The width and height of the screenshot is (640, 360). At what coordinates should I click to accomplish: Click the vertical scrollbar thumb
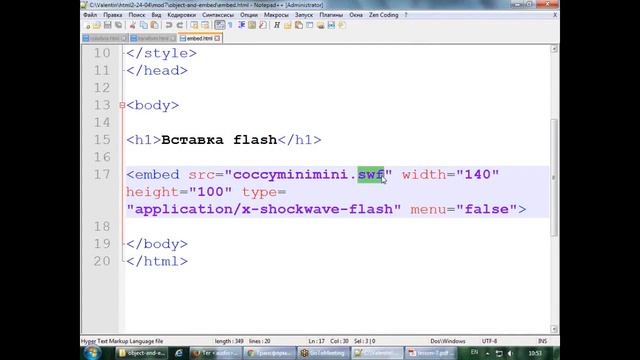point(554,178)
